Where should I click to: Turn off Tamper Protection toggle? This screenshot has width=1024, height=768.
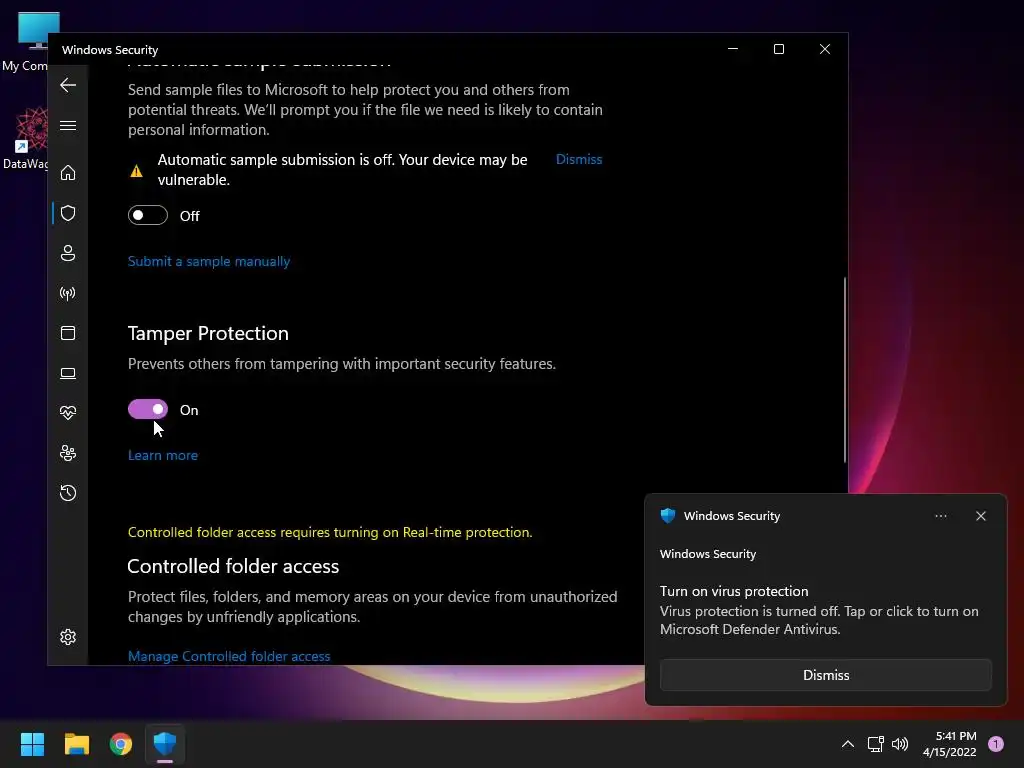click(x=148, y=409)
